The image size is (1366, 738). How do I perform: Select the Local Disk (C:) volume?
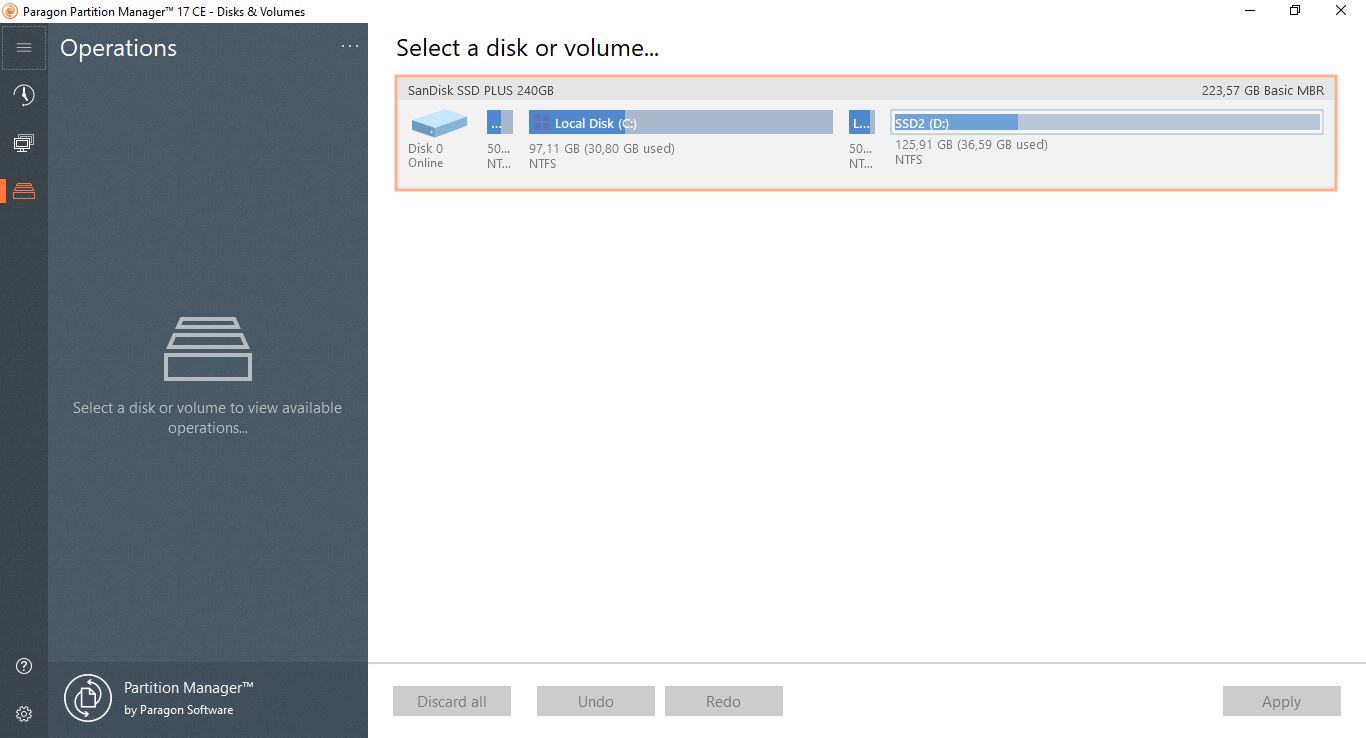click(680, 122)
